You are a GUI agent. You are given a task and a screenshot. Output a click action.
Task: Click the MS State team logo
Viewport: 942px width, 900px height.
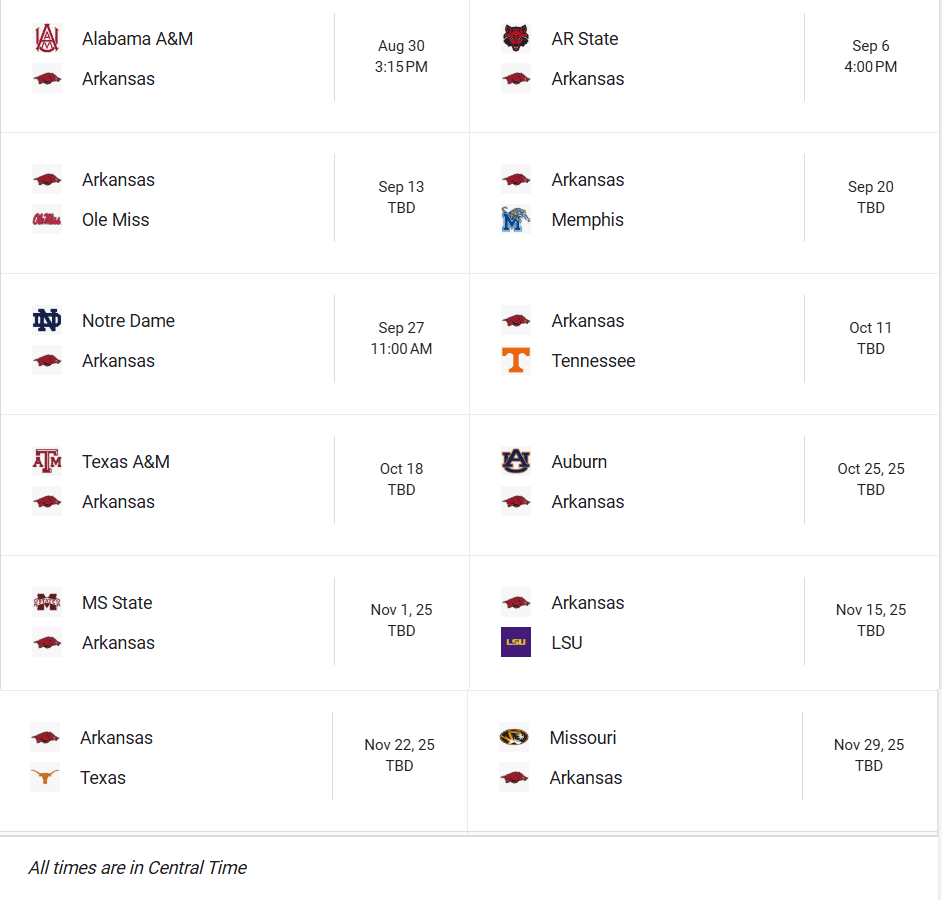47,603
